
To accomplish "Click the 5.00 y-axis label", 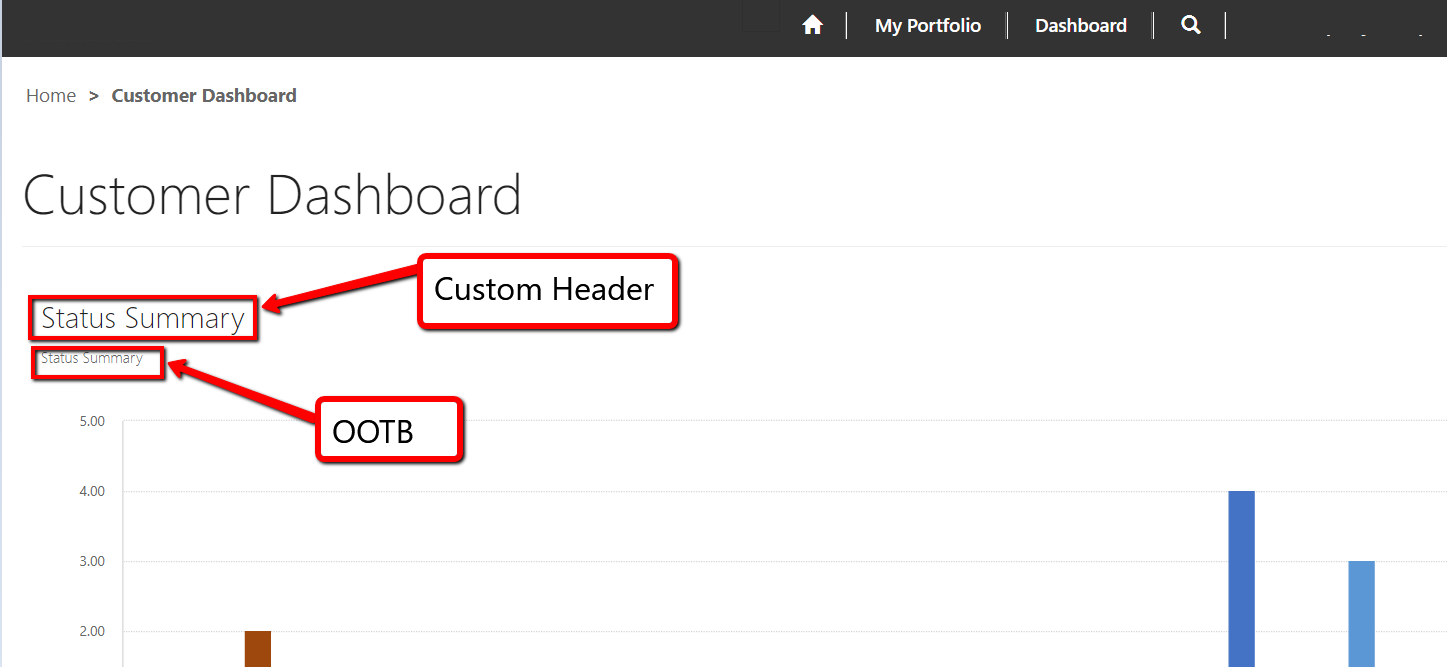I will coord(91,421).
